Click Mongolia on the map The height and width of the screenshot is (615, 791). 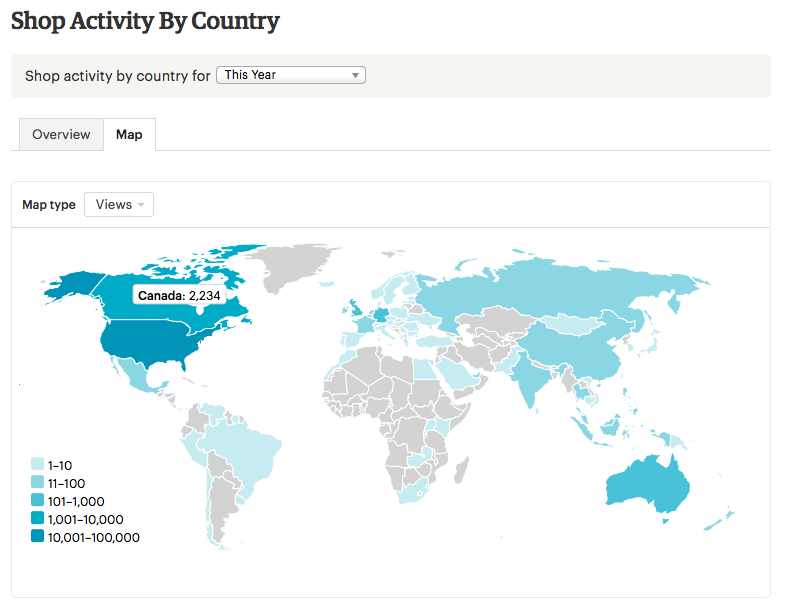click(573, 324)
